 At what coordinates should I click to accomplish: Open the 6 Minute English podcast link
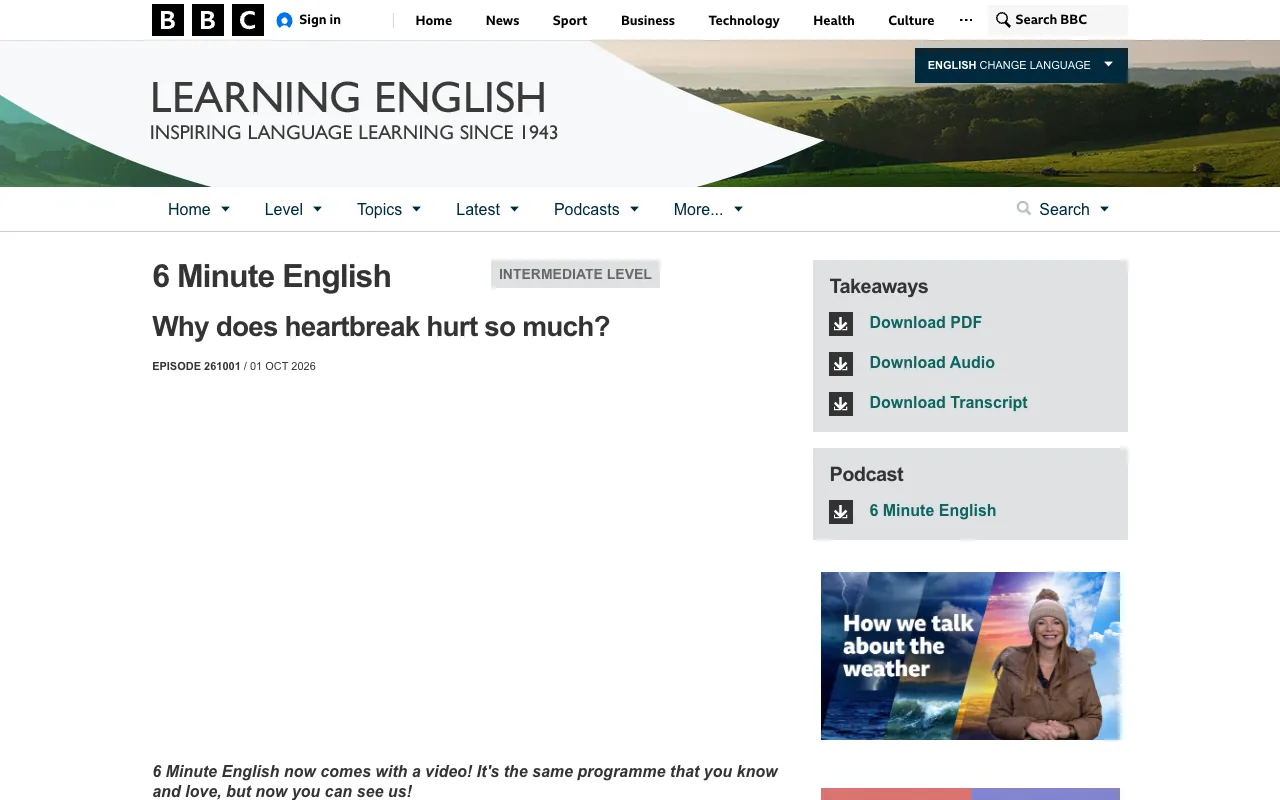click(933, 510)
